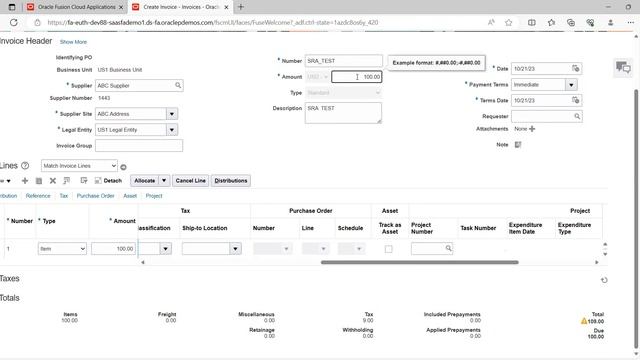
Task: Open a new browser tab
Action: point(241,7)
